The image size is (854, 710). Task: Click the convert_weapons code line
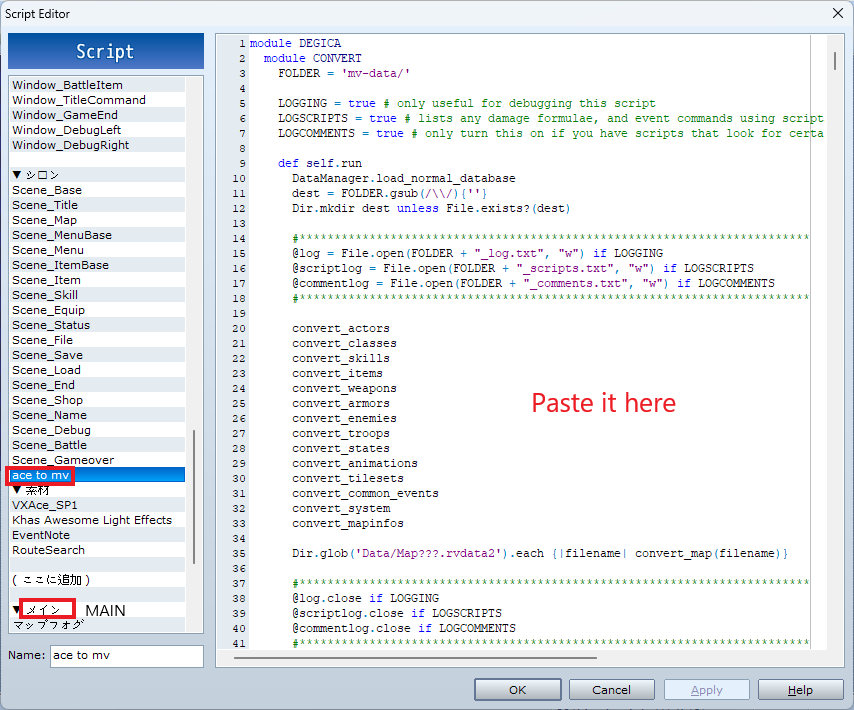pyautogui.click(x=344, y=388)
